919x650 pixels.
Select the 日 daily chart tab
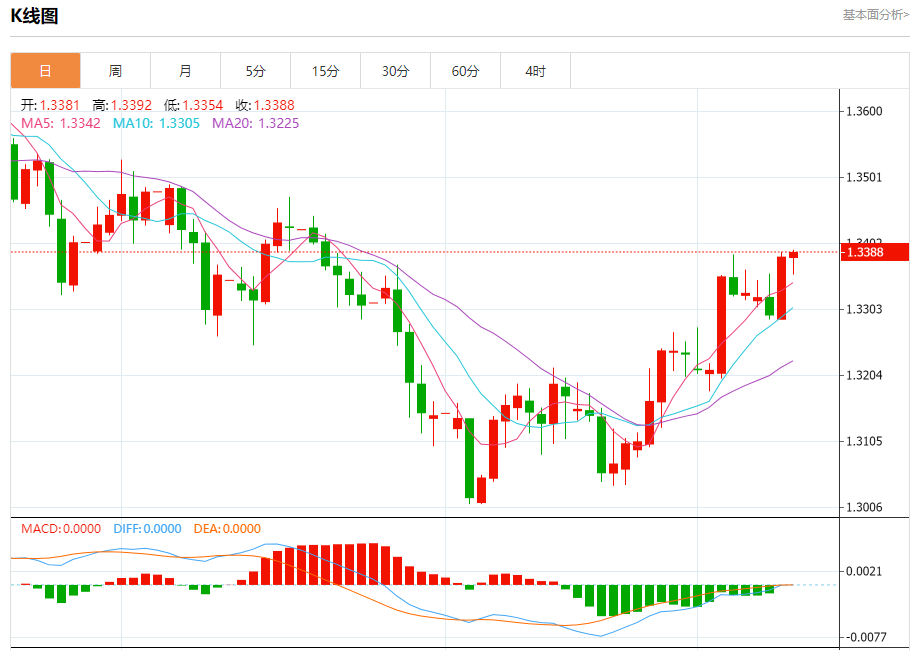point(45,71)
